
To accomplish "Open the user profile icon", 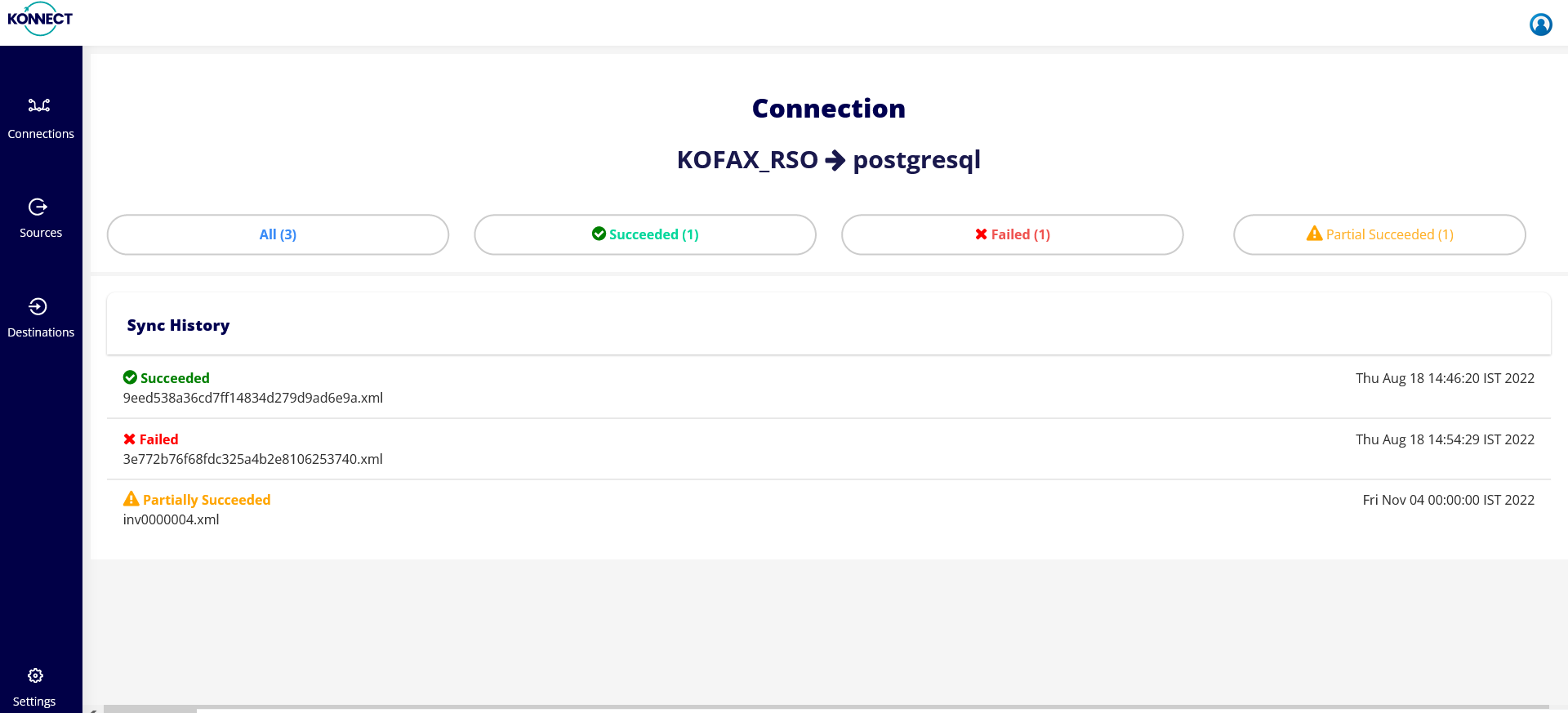I will tap(1540, 25).
